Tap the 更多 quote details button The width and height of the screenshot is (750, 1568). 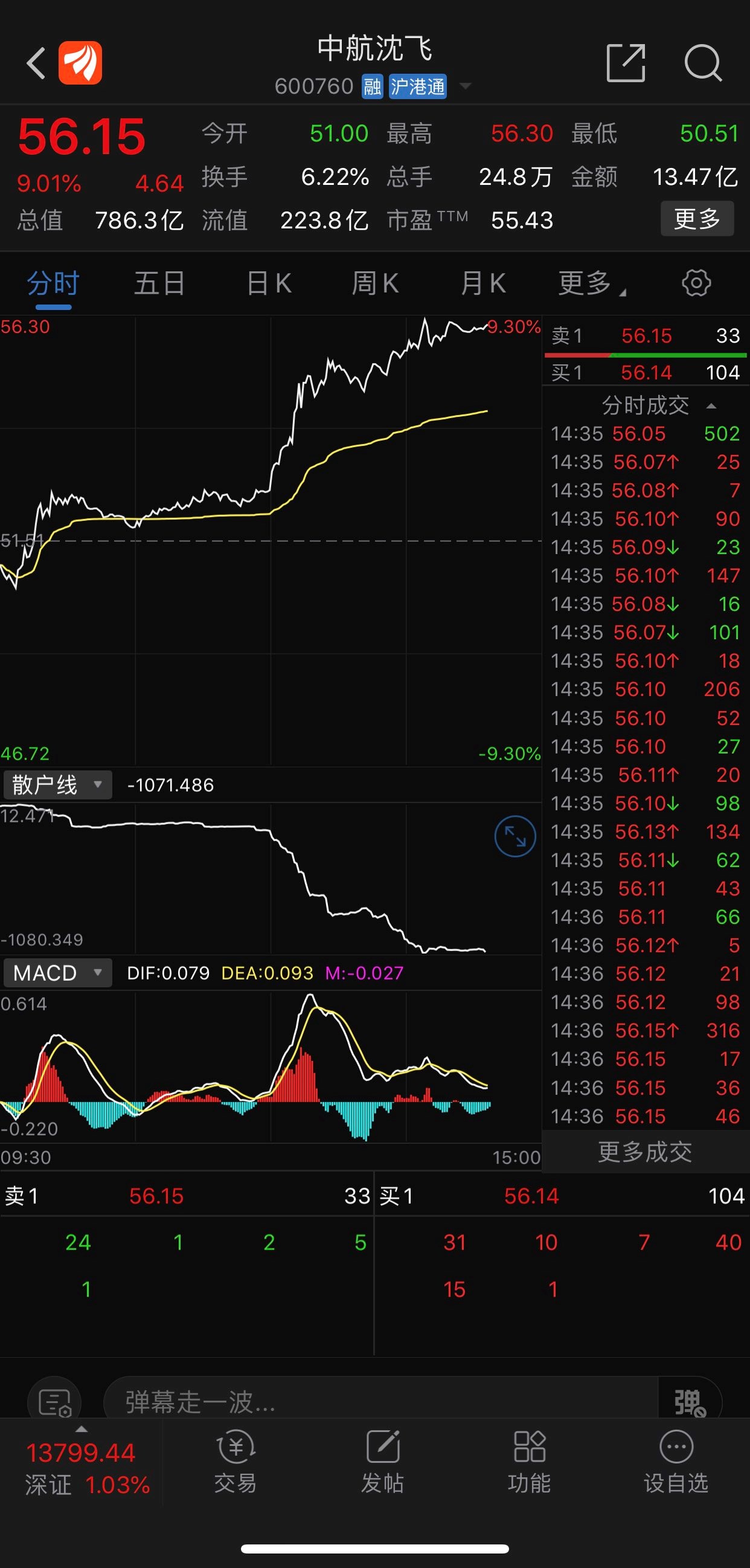click(697, 219)
